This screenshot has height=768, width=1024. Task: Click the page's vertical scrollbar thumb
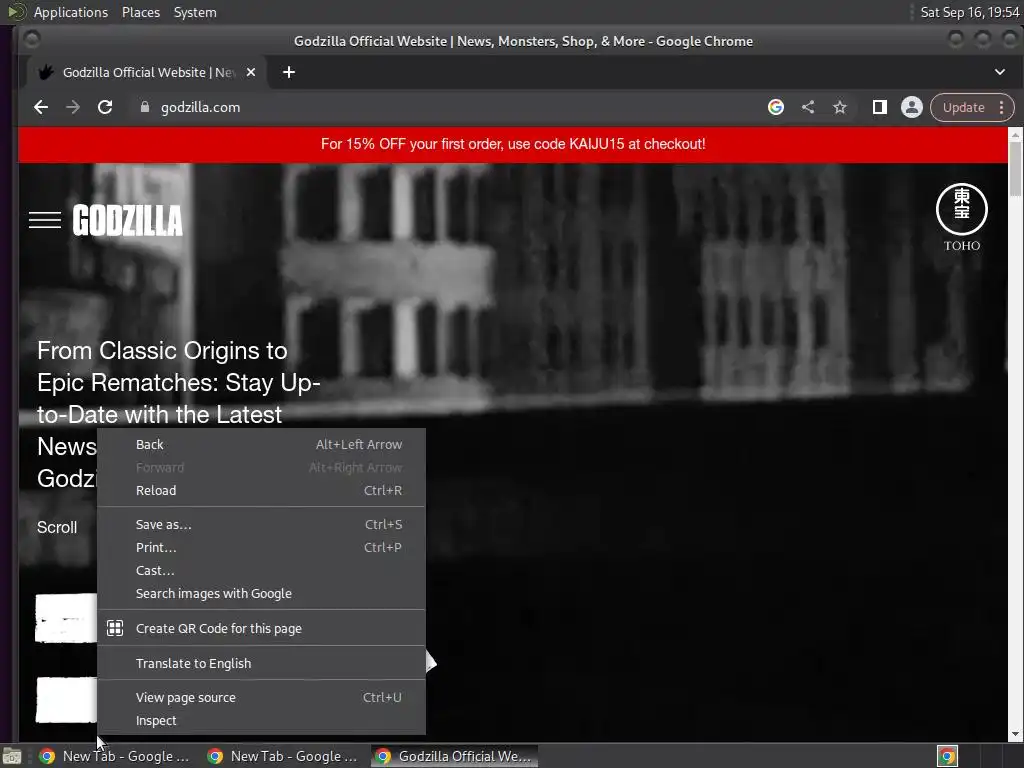(1015, 168)
